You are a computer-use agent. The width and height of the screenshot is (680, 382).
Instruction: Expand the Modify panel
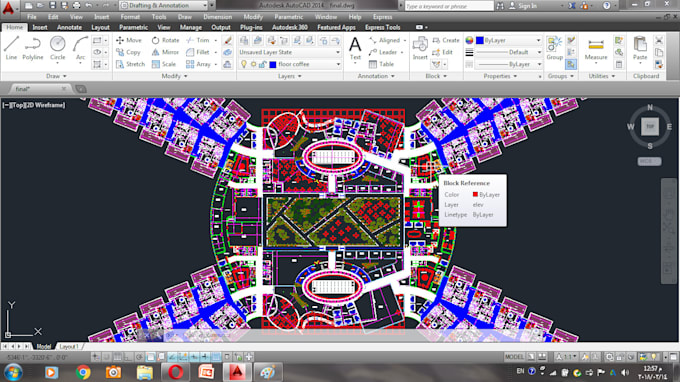pyautogui.click(x=174, y=76)
